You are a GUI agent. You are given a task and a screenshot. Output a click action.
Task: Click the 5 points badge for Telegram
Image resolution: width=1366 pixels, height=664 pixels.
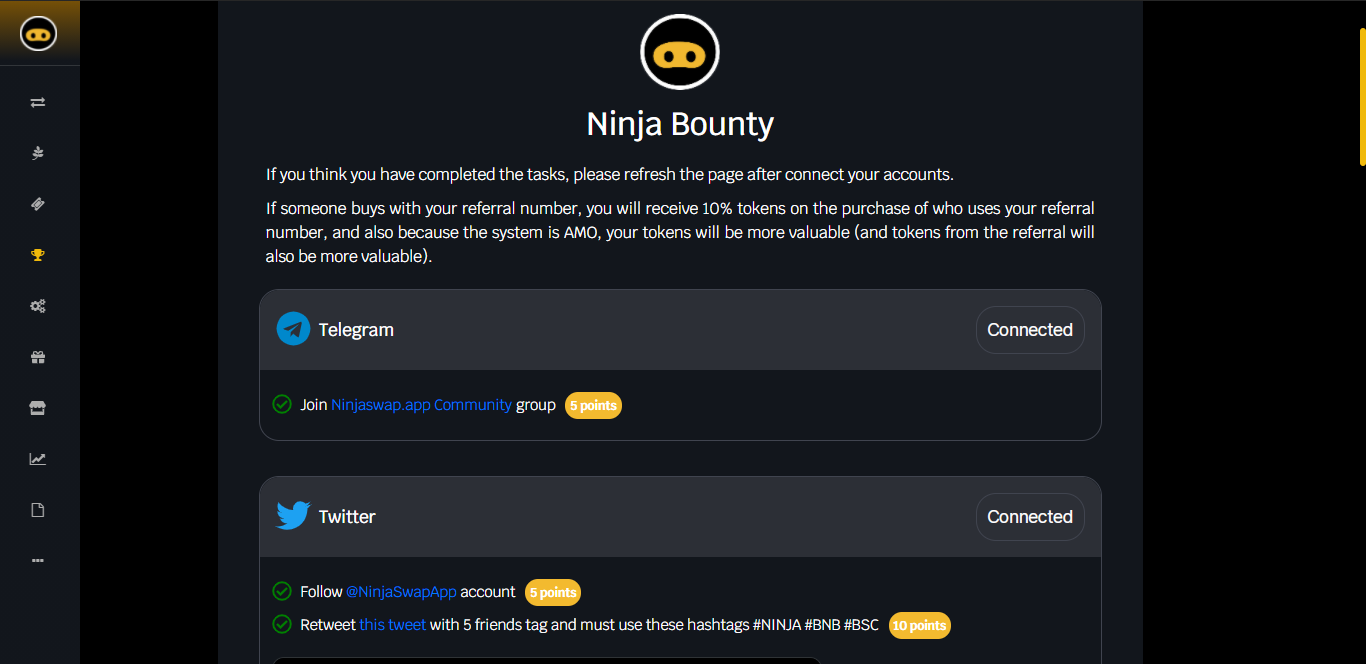click(x=593, y=406)
